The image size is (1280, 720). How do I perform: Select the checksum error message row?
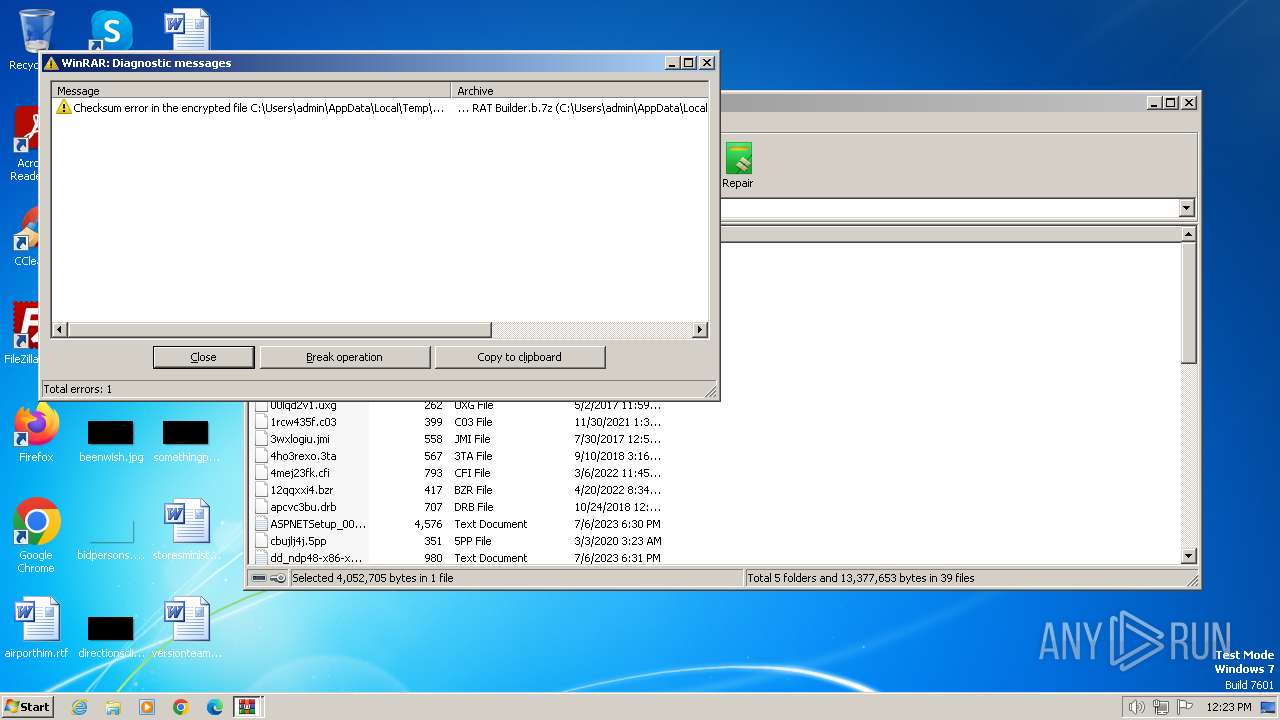pos(380,107)
